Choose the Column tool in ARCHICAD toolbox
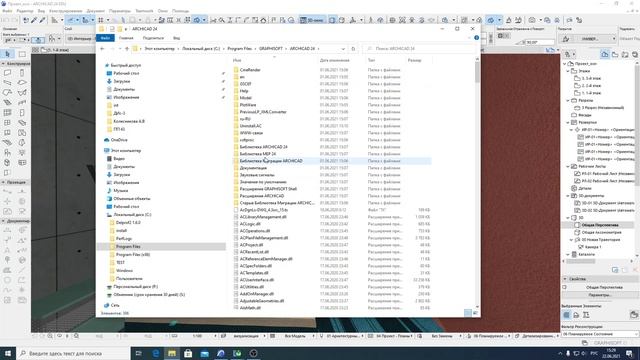640x360 pixels. [x=22, y=73]
